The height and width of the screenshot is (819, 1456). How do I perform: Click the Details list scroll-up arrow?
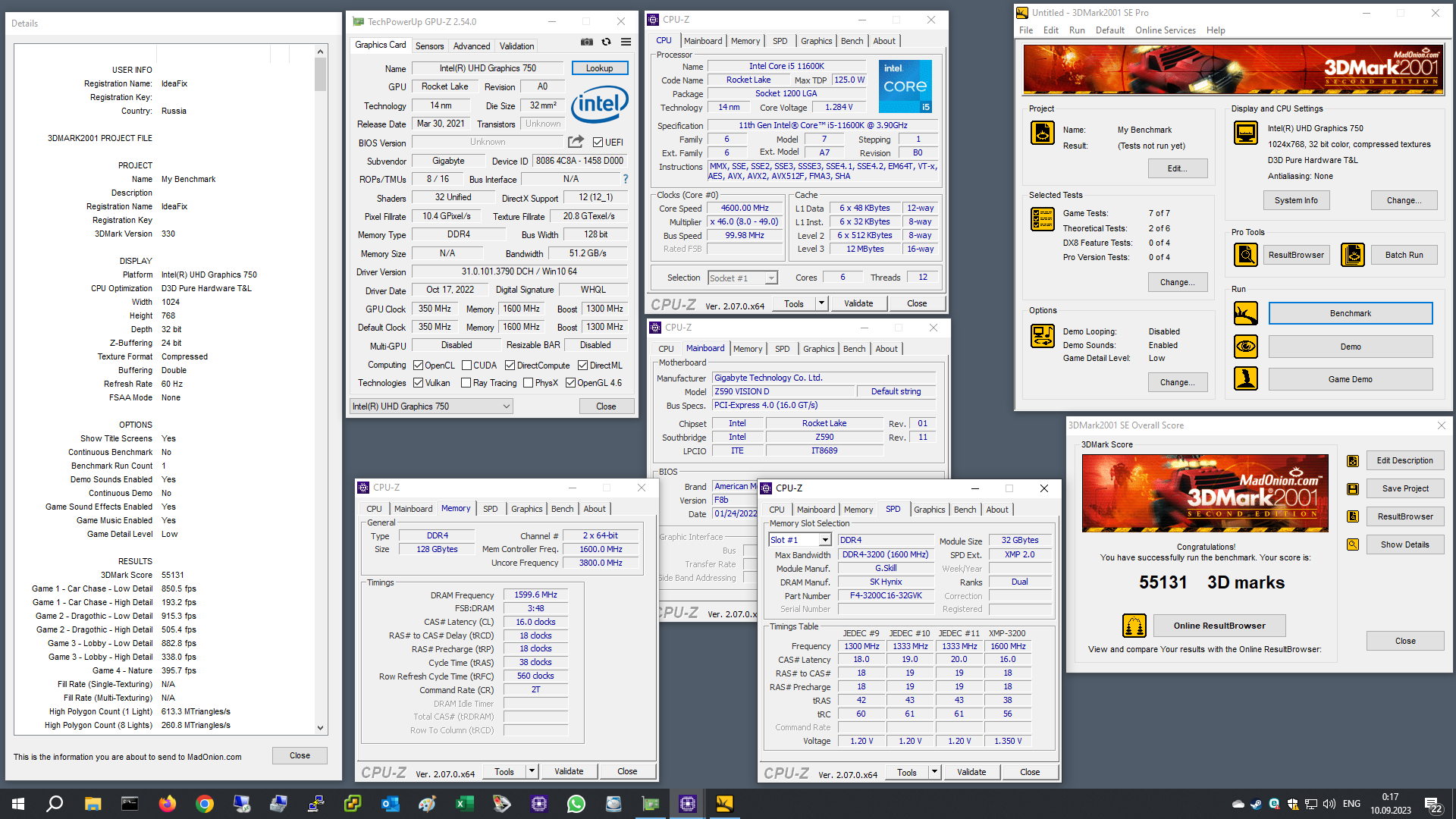tap(320, 52)
